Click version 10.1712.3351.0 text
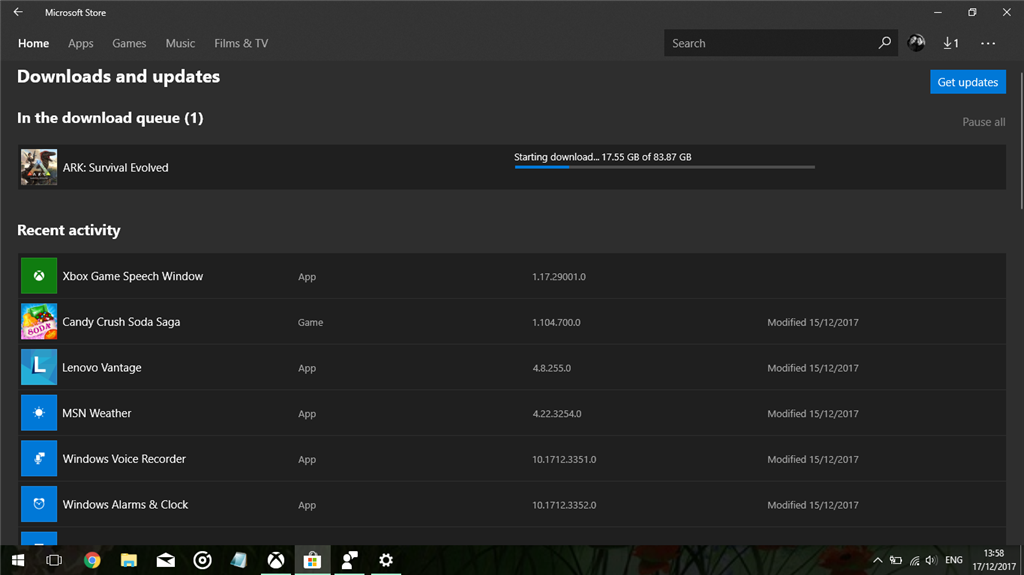Screen dimensions: 1024x575 (564, 460)
